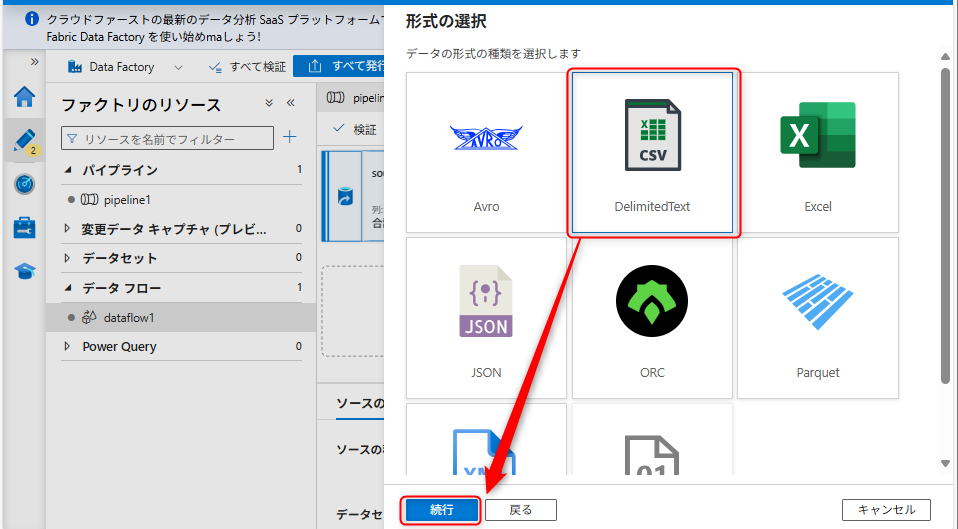958x529 pixels.
Task: Click the Validate all (すべて検証) button
Action: [247, 67]
